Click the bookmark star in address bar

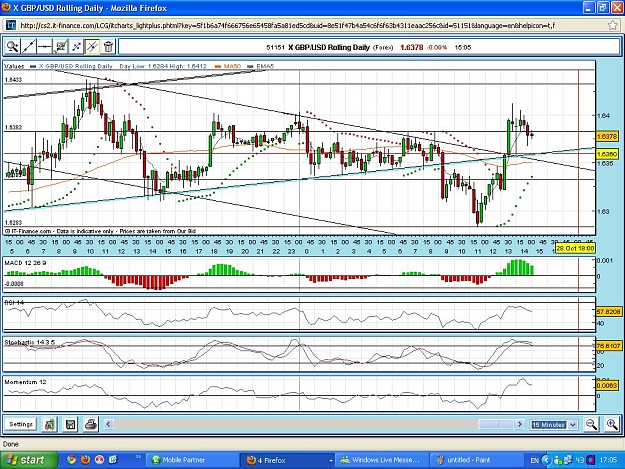coord(613,26)
